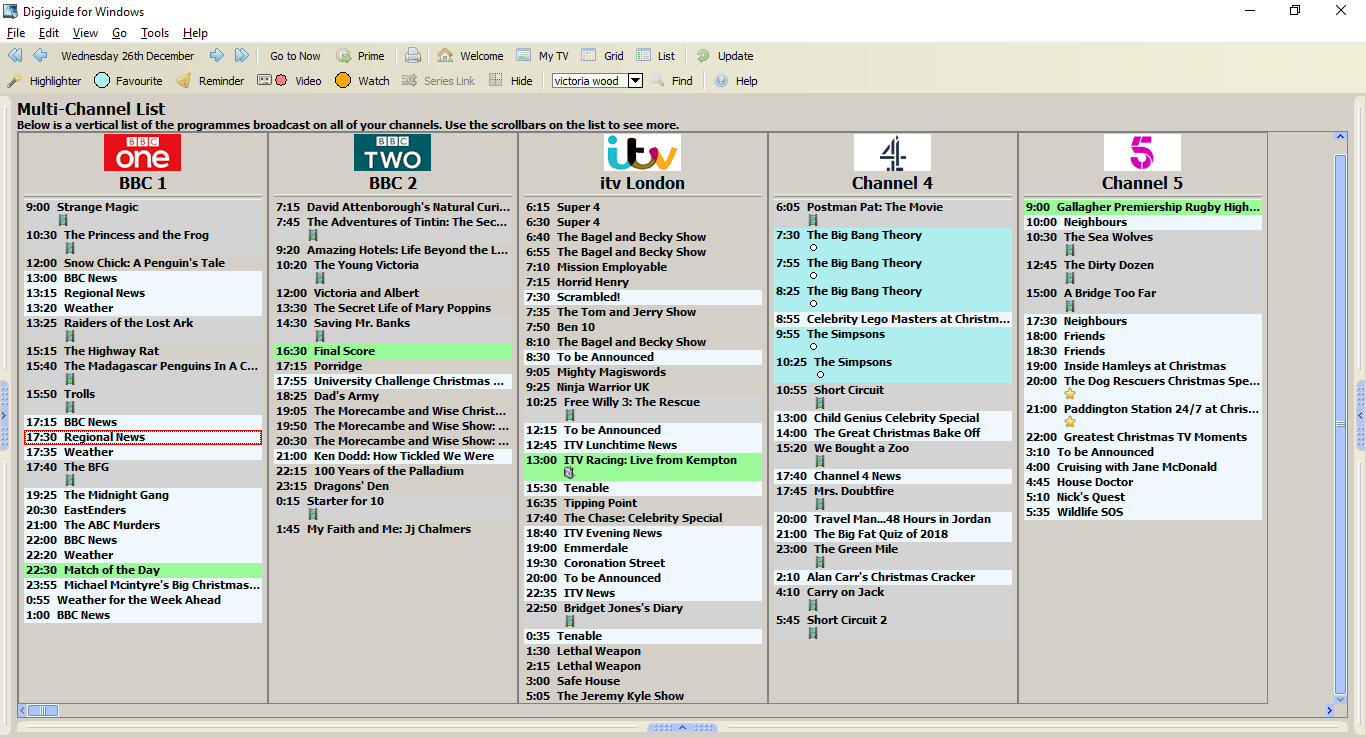Go to previous day arrow

point(40,56)
